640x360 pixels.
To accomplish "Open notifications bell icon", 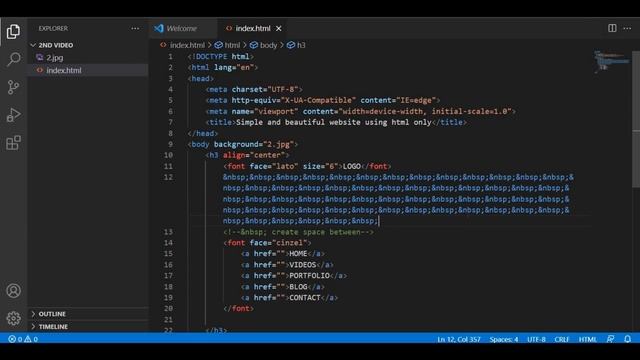I will (627, 339).
